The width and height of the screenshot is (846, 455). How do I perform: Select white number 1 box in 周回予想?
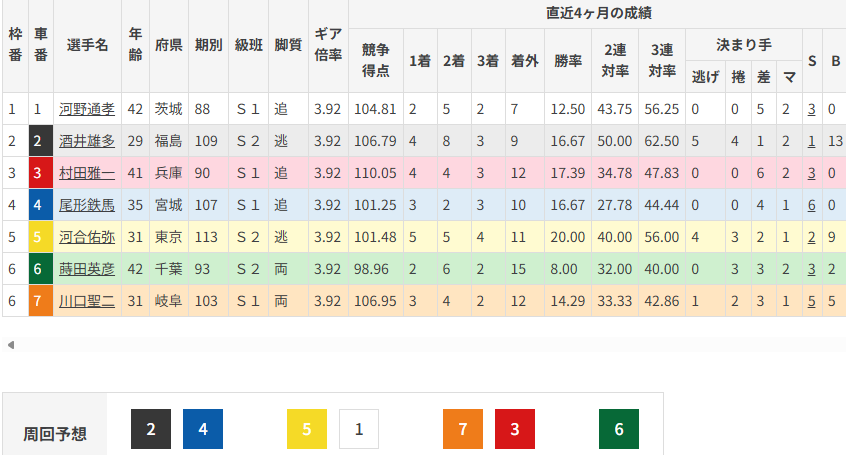pyautogui.click(x=359, y=429)
